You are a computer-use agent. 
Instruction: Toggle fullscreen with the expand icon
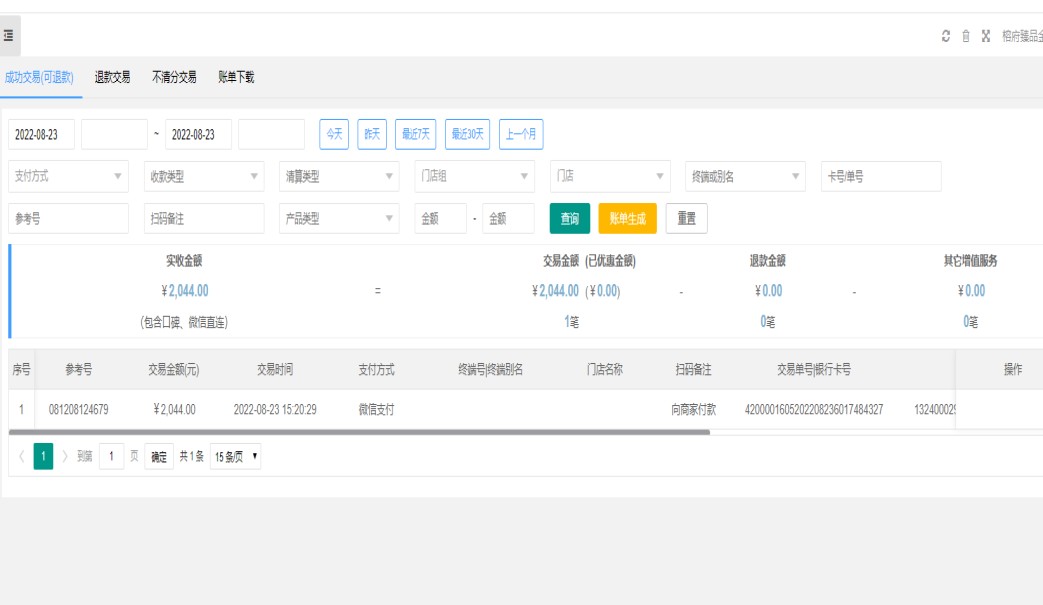[986, 36]
